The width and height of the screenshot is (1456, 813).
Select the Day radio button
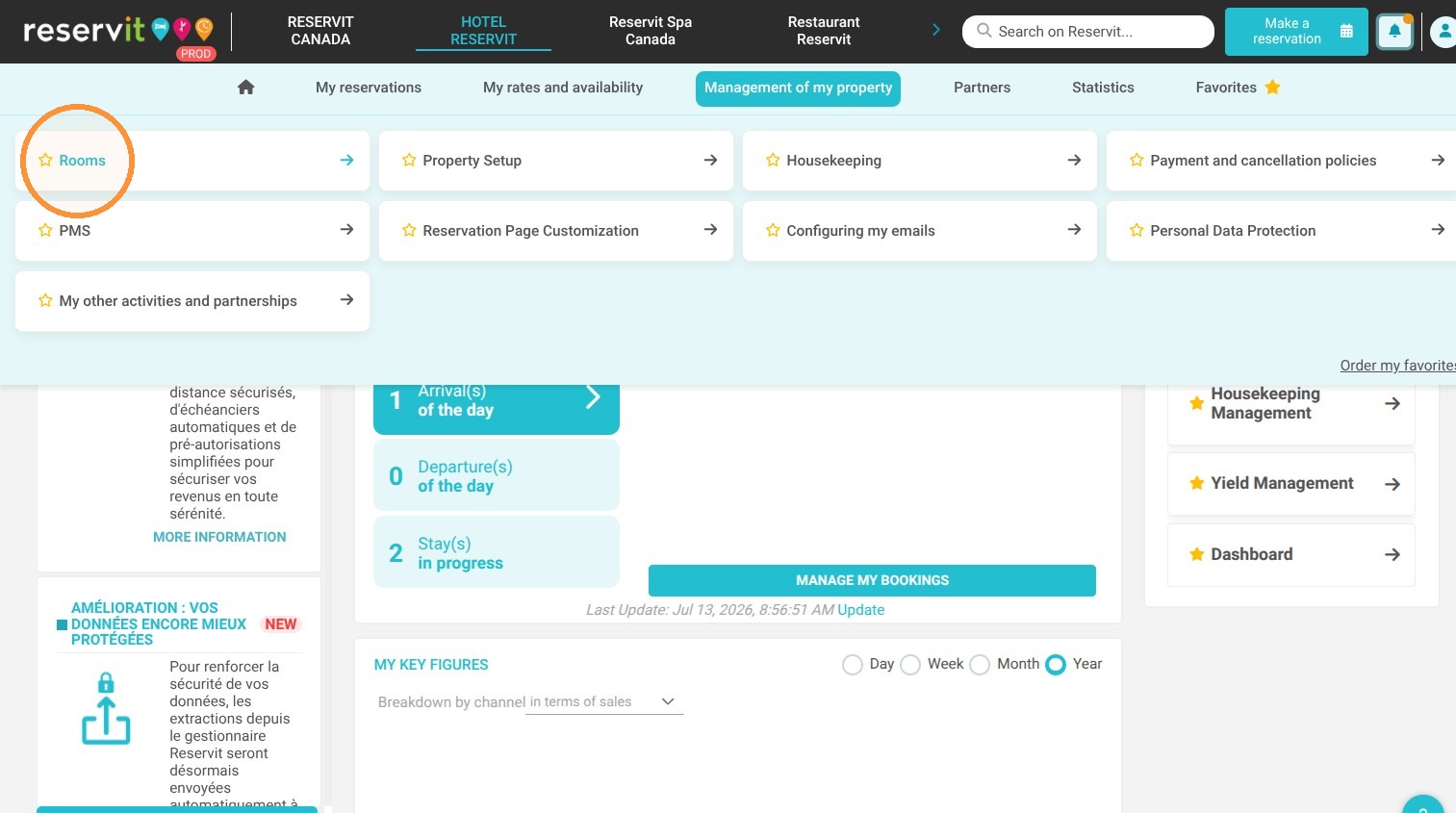(852, 665)
